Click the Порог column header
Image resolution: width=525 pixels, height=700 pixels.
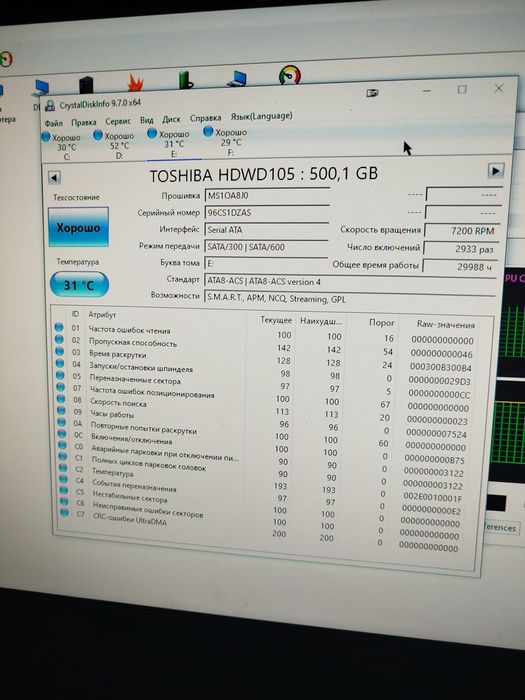382,322
